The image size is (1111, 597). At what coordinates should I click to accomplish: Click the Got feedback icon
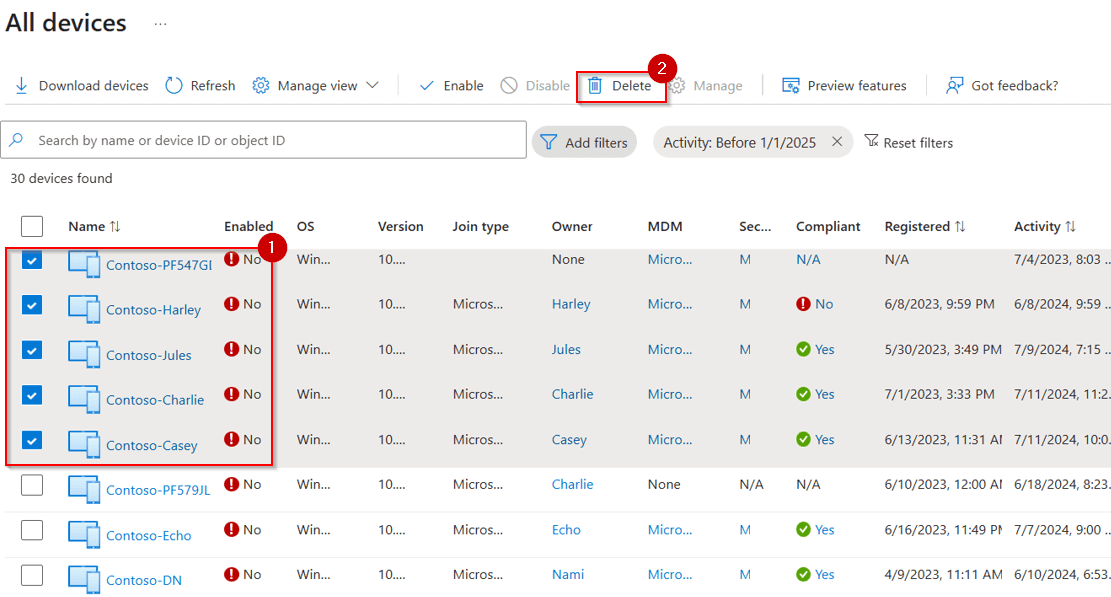pyautogui.click(x=955, y=86)
